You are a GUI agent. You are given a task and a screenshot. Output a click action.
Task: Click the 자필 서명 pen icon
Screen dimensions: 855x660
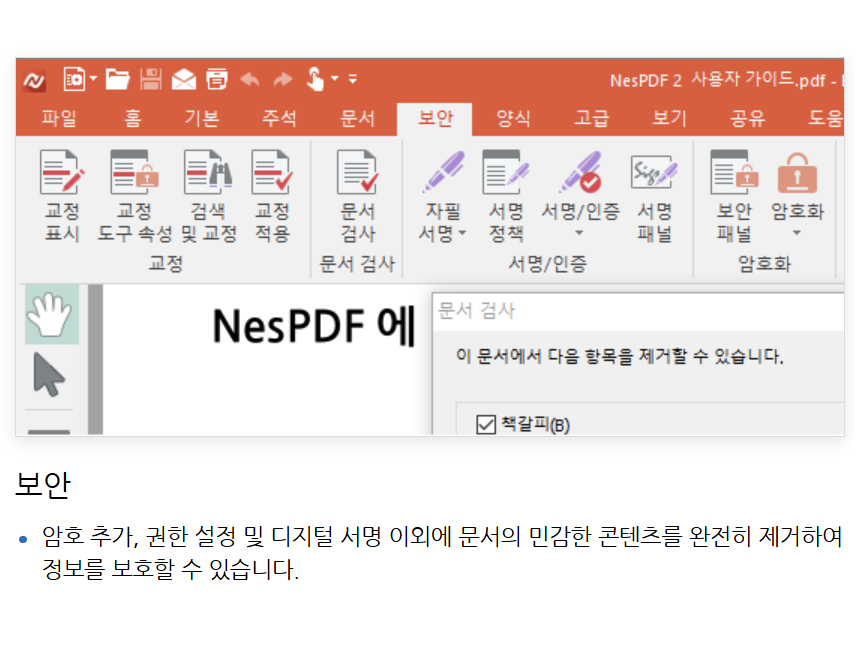[444, 172]
